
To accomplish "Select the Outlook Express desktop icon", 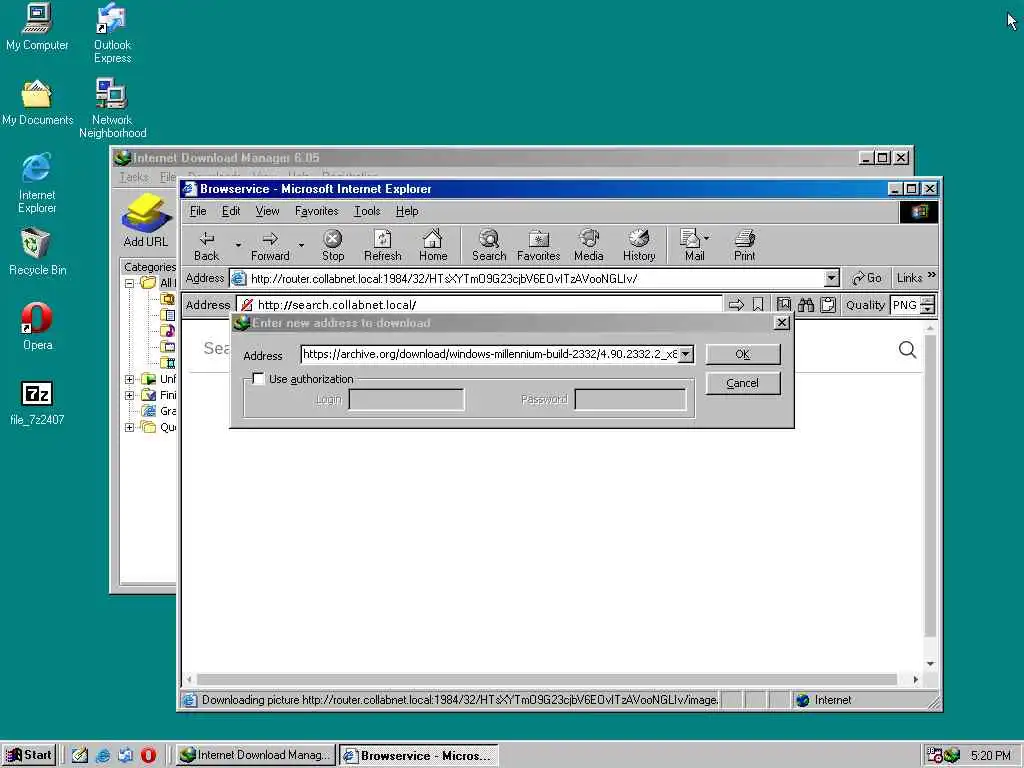I will pos(112,33).
